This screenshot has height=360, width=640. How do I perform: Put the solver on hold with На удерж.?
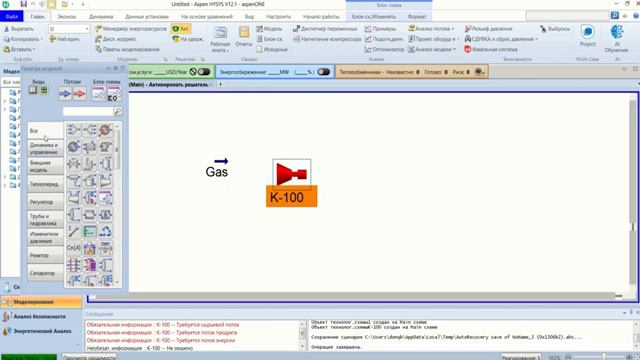click(x=188, y=39)
